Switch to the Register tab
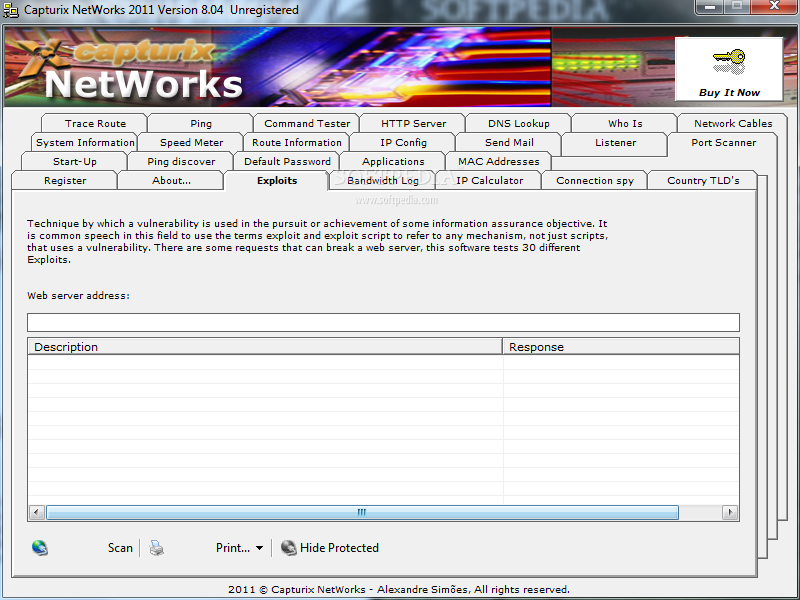This screenshot has height=600, width=800. click(x=65, y=181)
